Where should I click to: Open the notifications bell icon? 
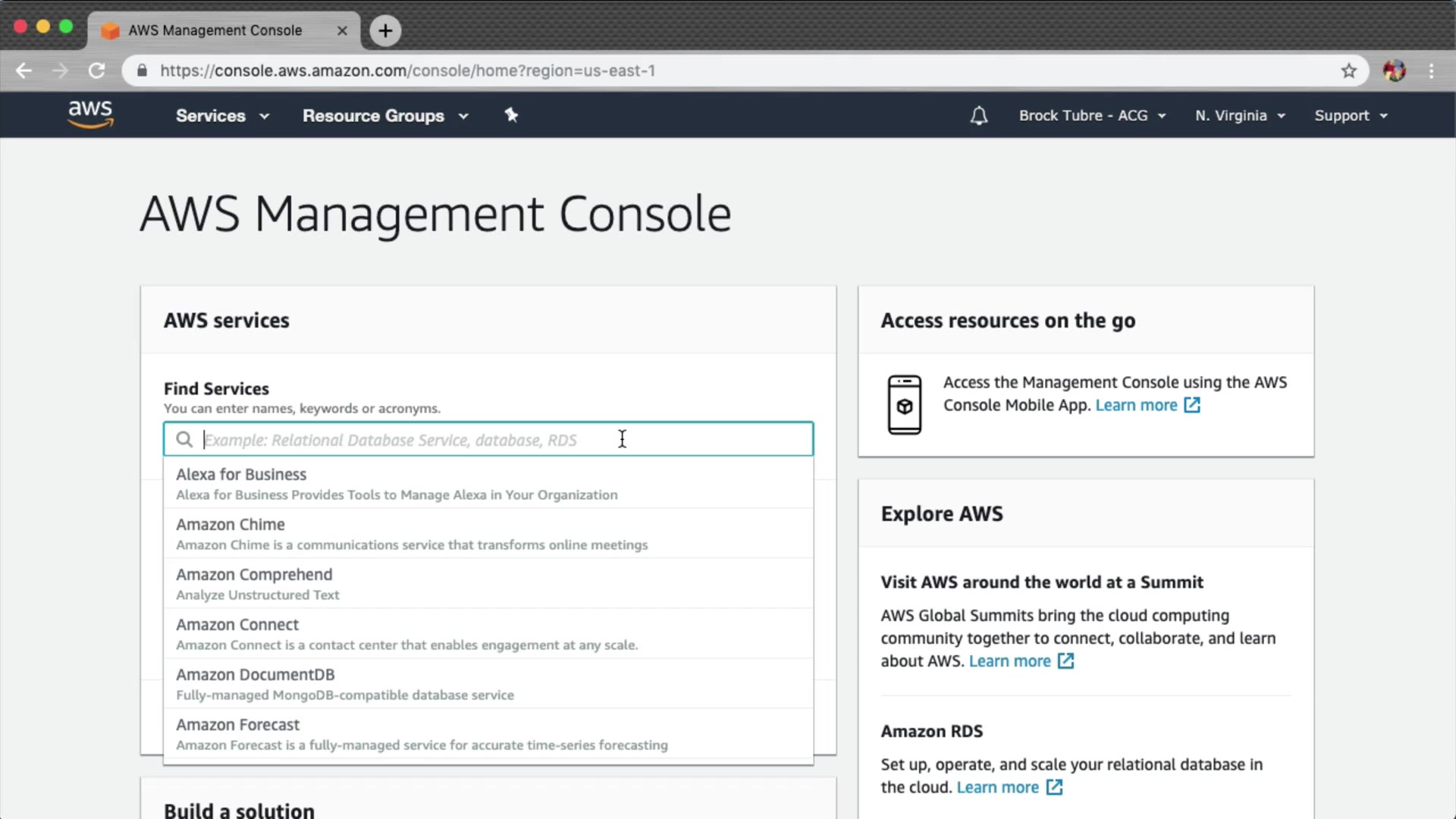pyautogui.click(x=979, y=116)
